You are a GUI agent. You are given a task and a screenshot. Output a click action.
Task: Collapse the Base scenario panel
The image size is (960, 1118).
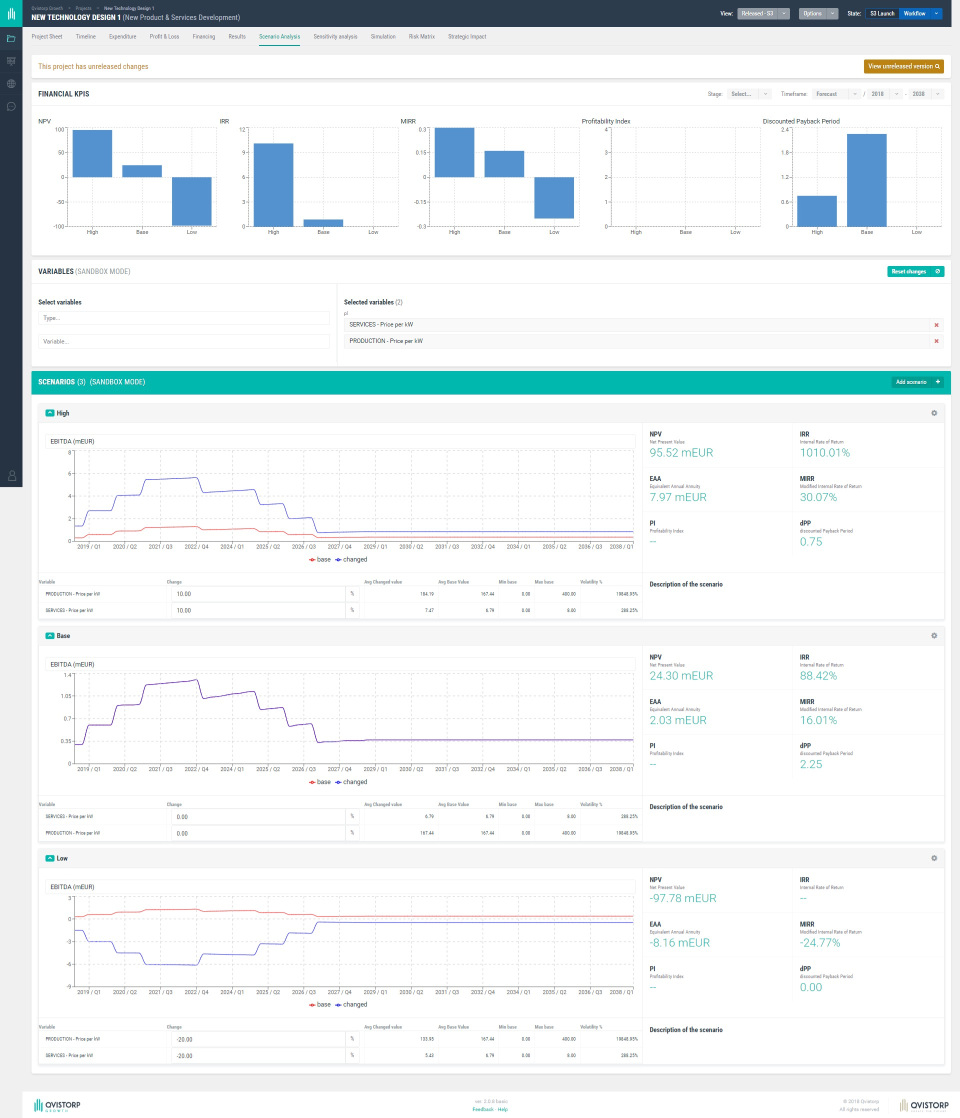point(50,636)
